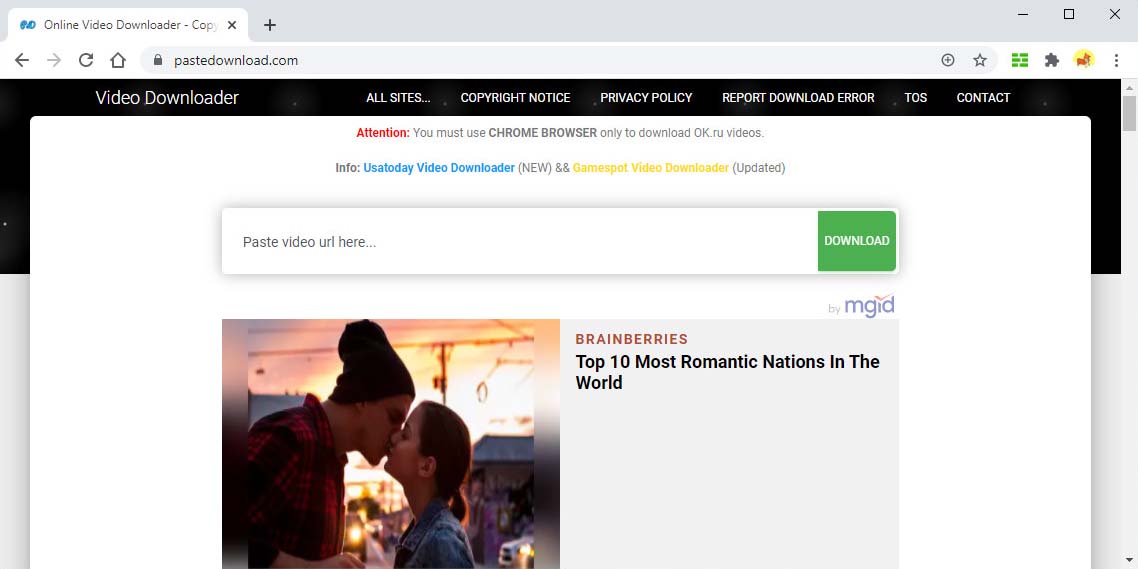1138x569 pixels.
Task: Go to the browser home page icon
Action: 118,60
